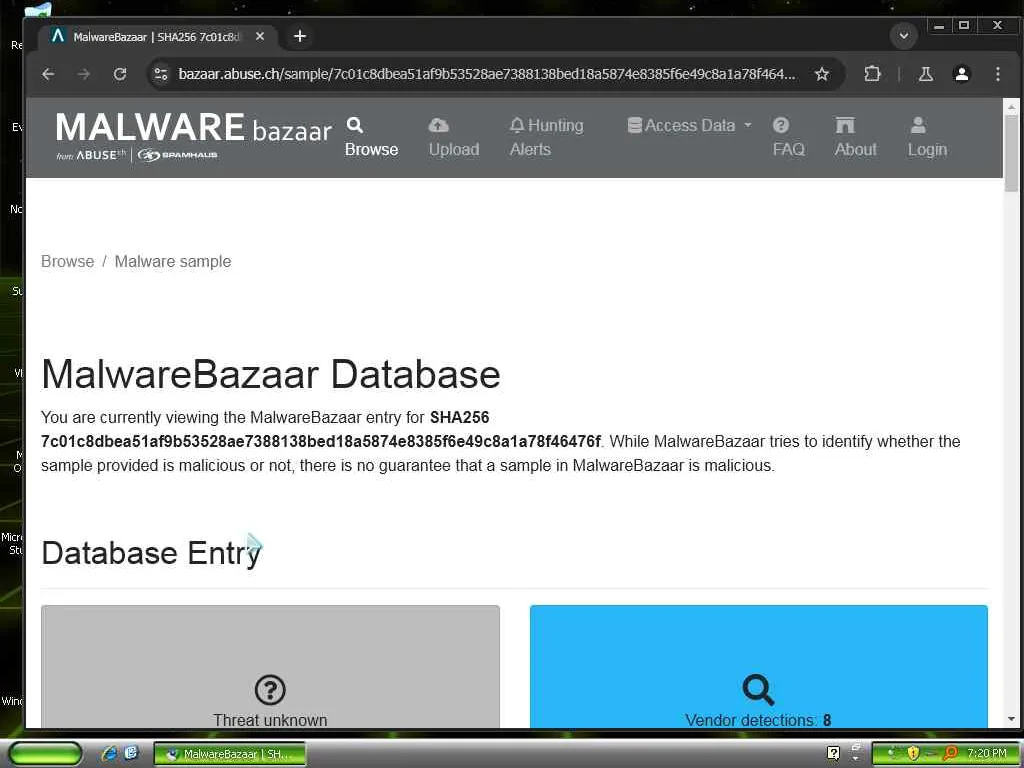Open the extensions puzzle icon

(x=872, y=74)
